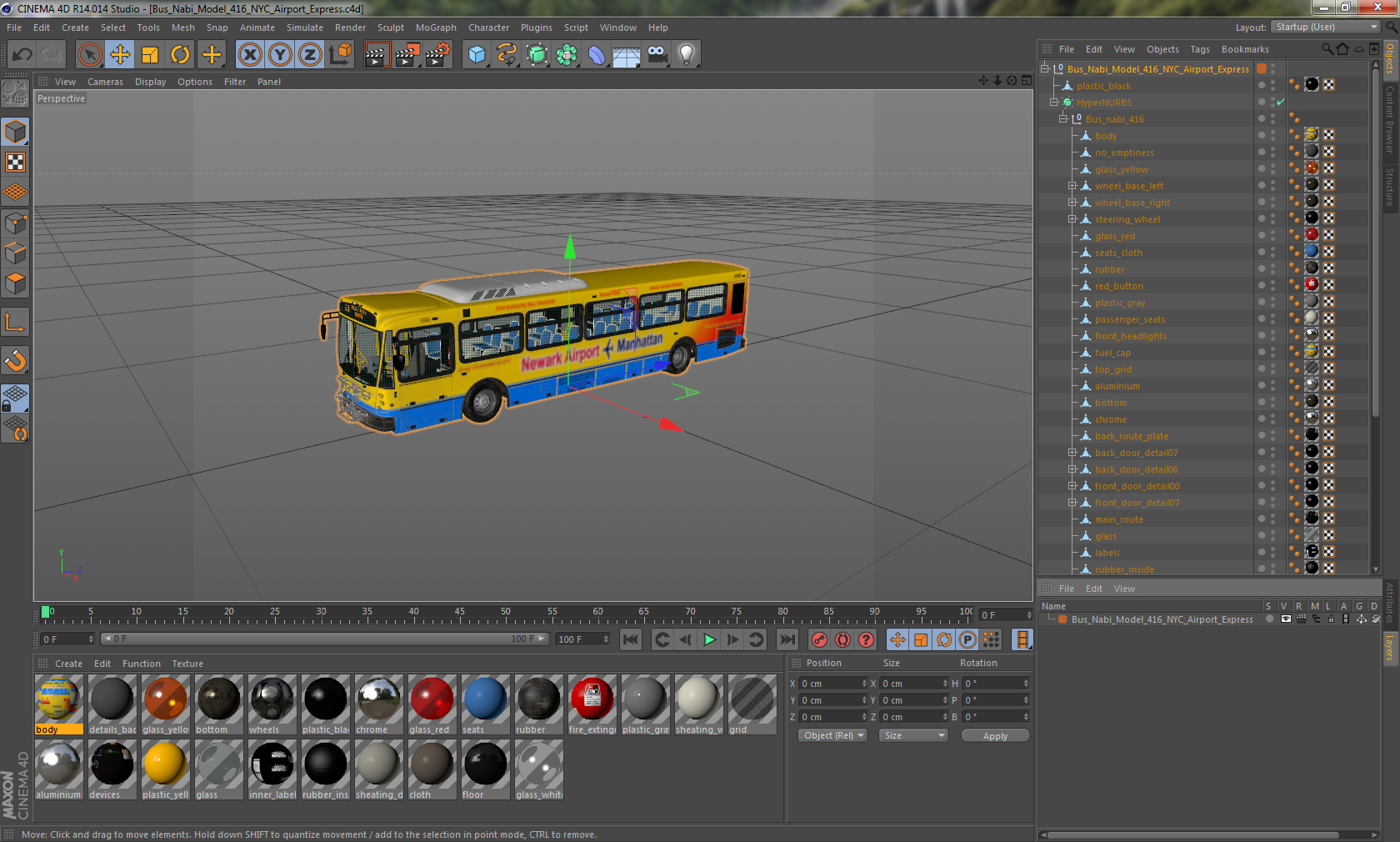Toggle Z axis lock
This screenshot has width=1400, height=842.
(310, 55)
